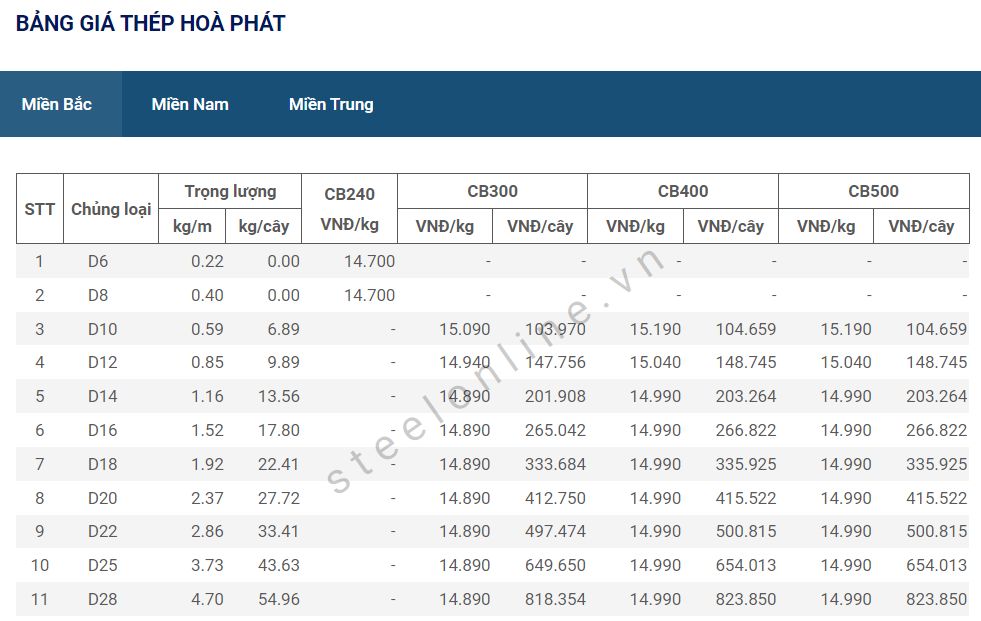Click the CB300 value 201.908
This screenshot has width=981, height=621.
tap(556, 396)
